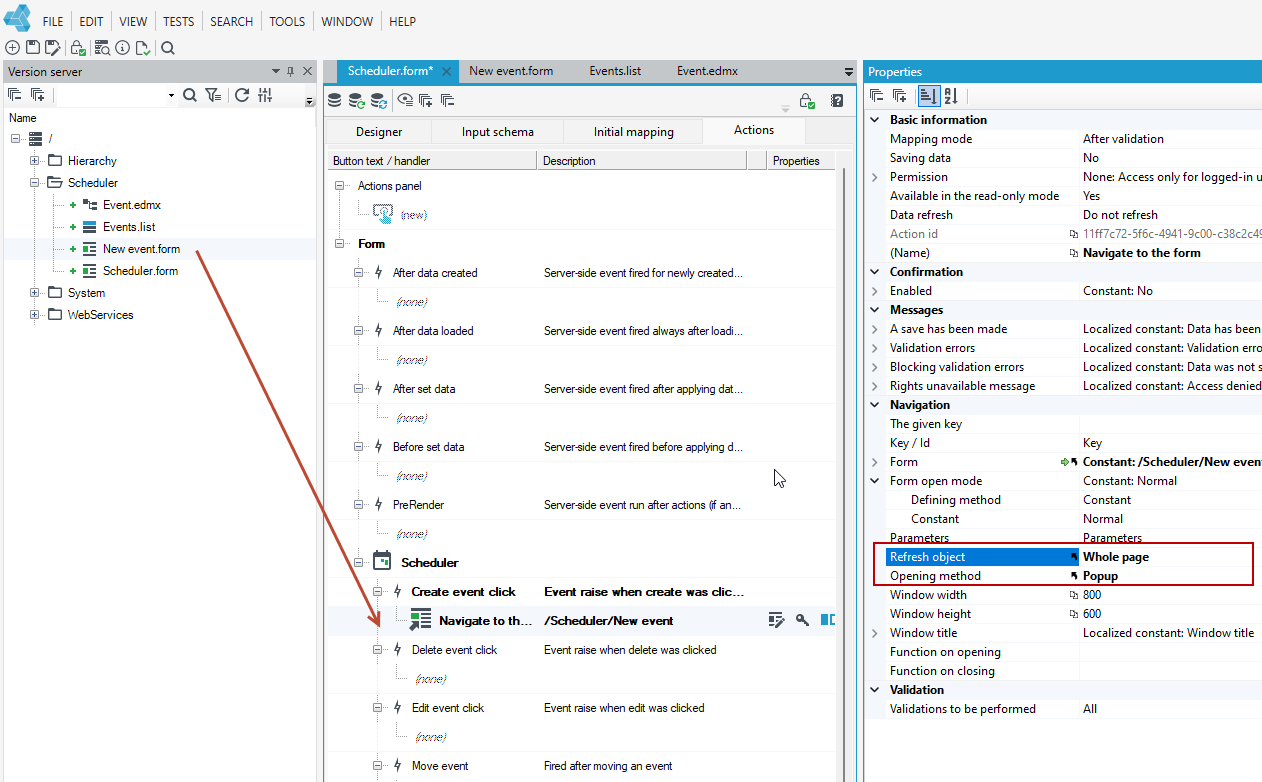Open the FILE menu

[x=53, y=21]
